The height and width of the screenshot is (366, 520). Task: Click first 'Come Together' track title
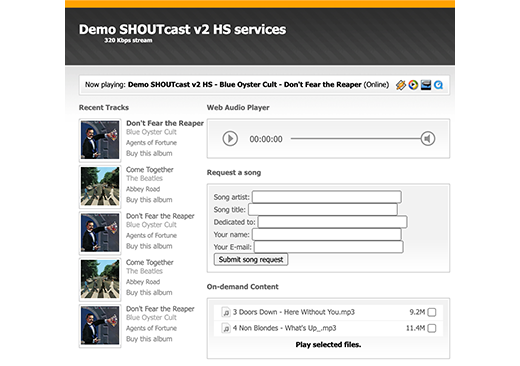(x=150, y=170)
